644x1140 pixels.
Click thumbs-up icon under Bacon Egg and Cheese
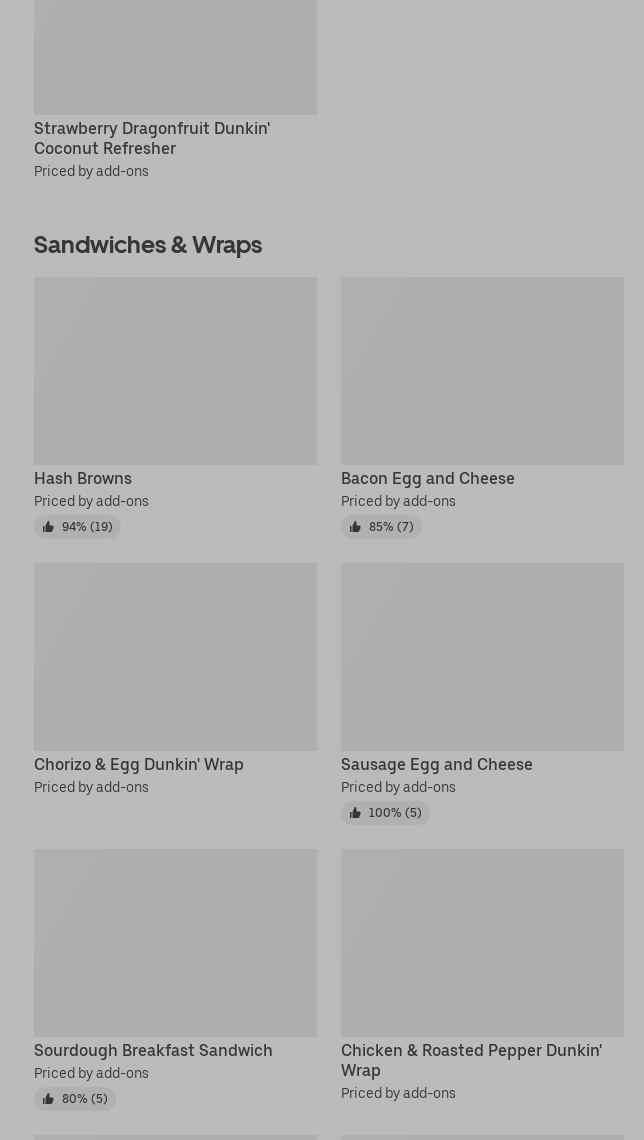tap(355, 527)
